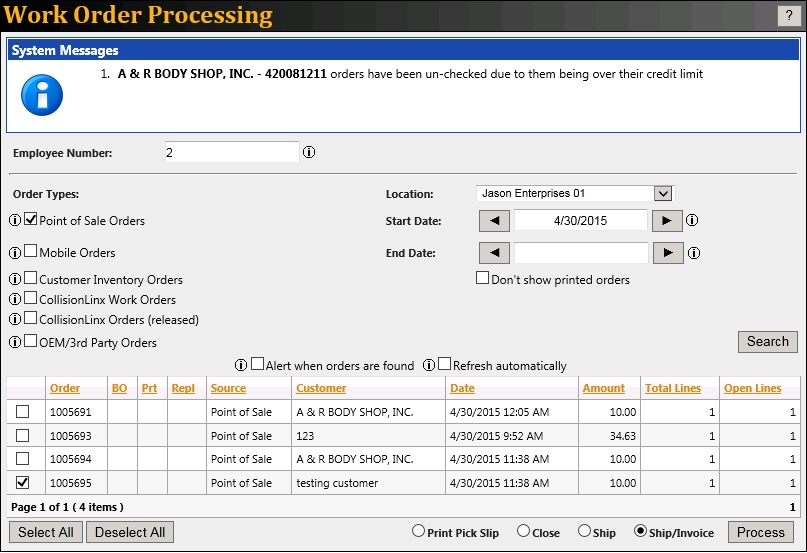Image resolution: width=807 pixels, height=553 pixels.
Task: Move End Date back with left arrow
Action: [494, 253]
